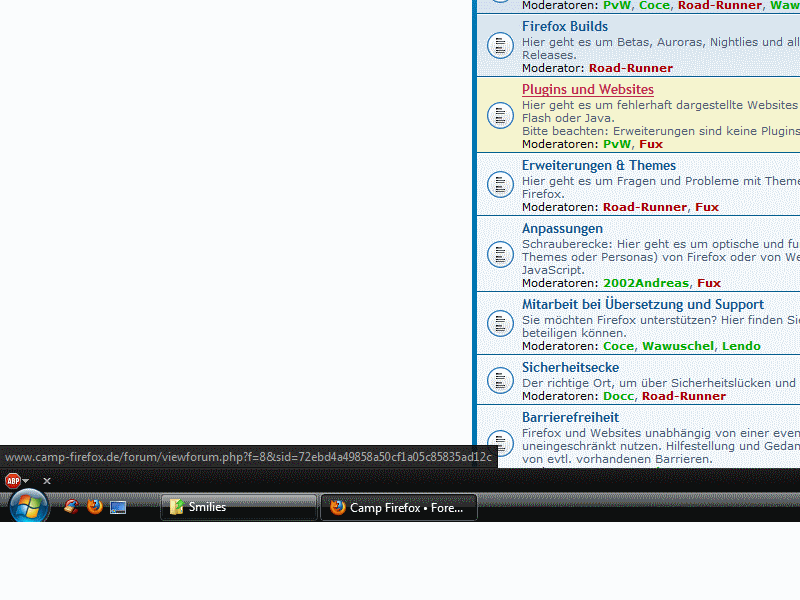
Task: Click forum icon next to Anpassungen
Action: [x=500, y=254]
